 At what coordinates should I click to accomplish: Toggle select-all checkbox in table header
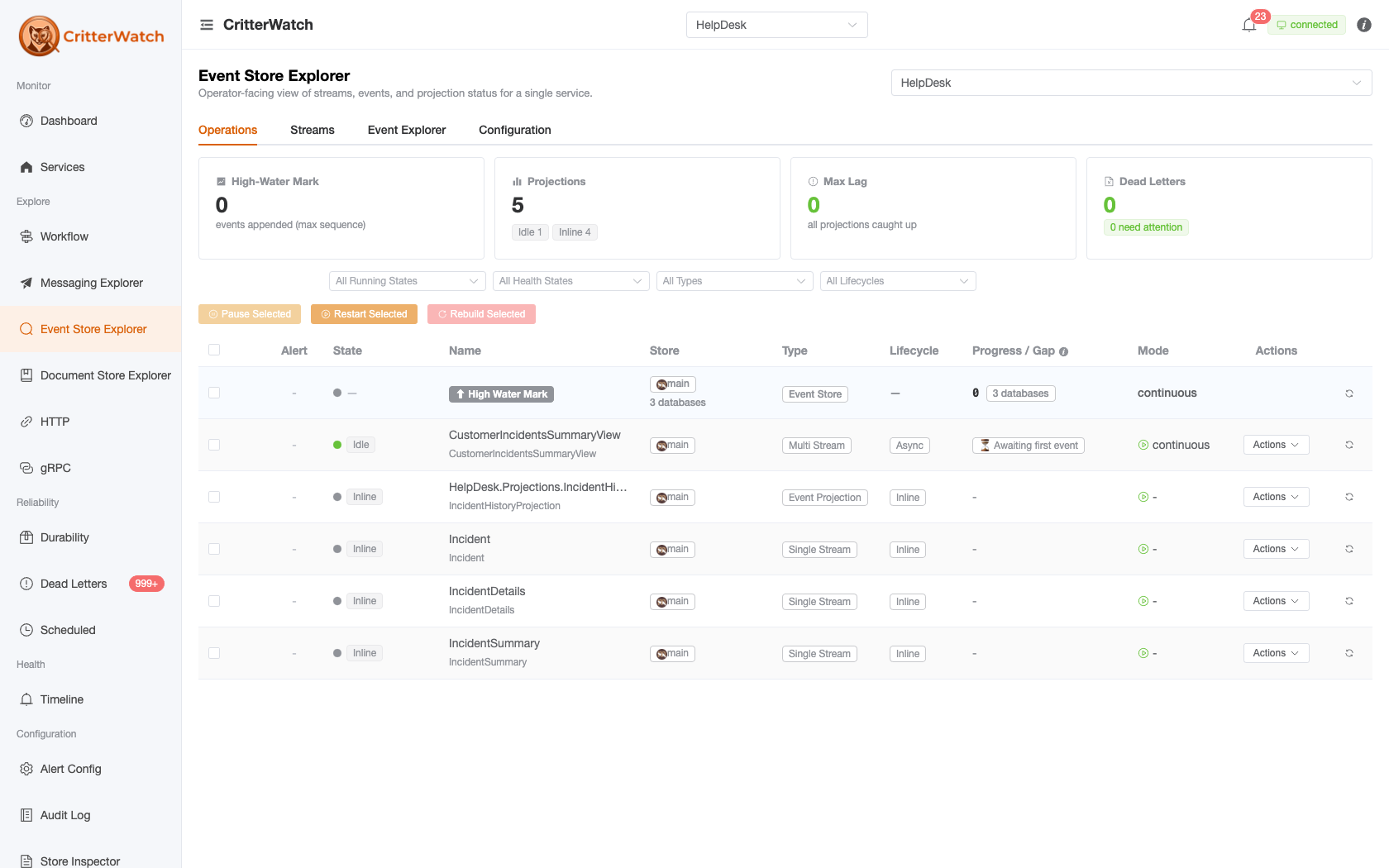[x=214, y=350]
